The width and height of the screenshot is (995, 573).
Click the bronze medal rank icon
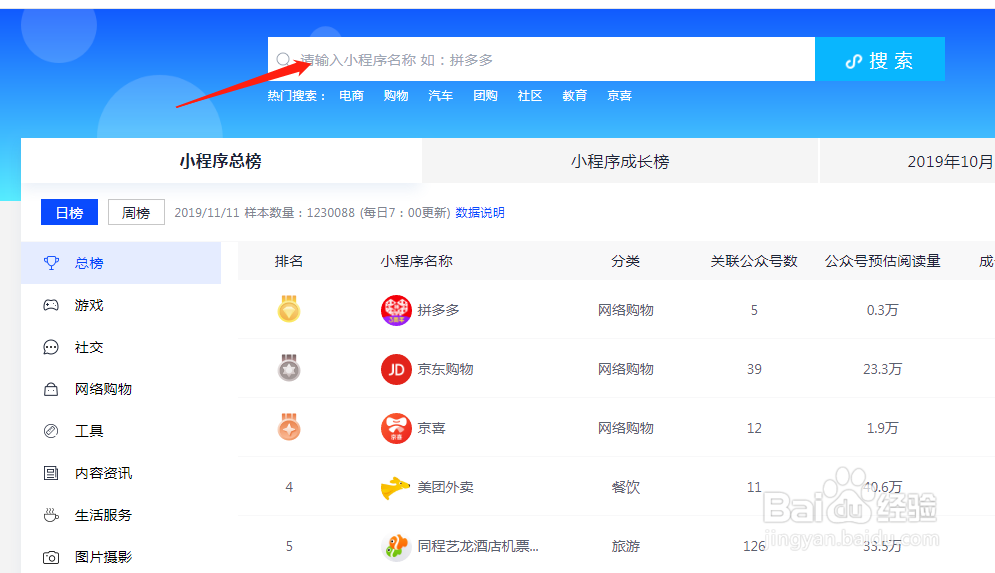point(289,427)
